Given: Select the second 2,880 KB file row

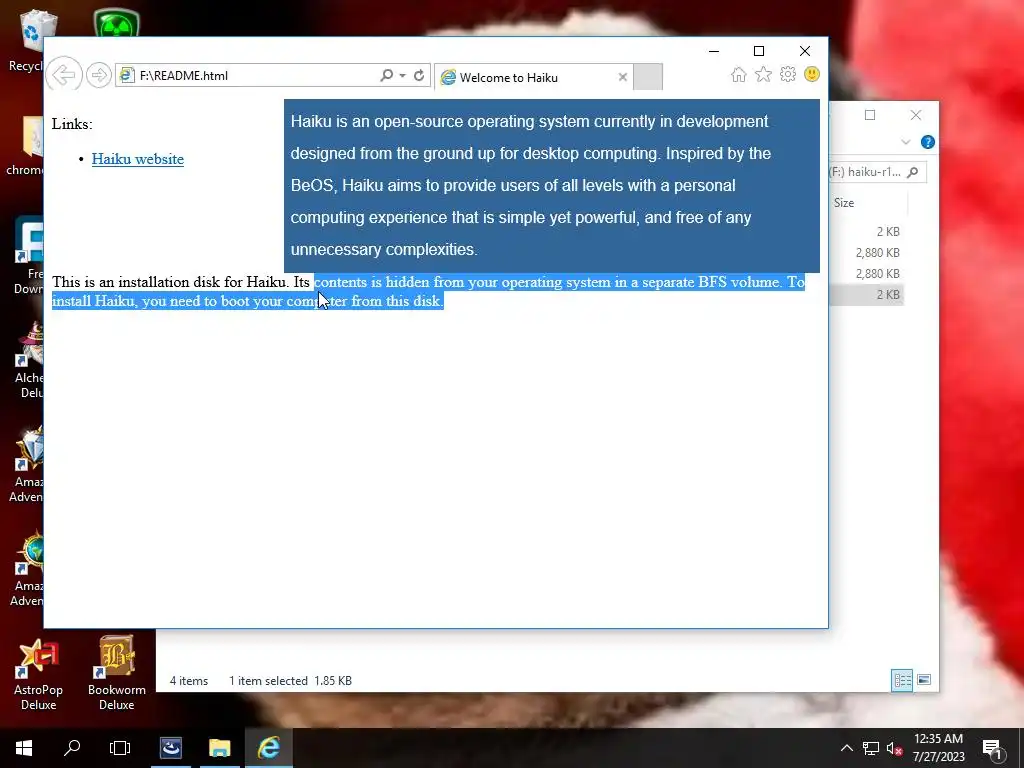Looking at the screenshot, I should coord(867,273).
